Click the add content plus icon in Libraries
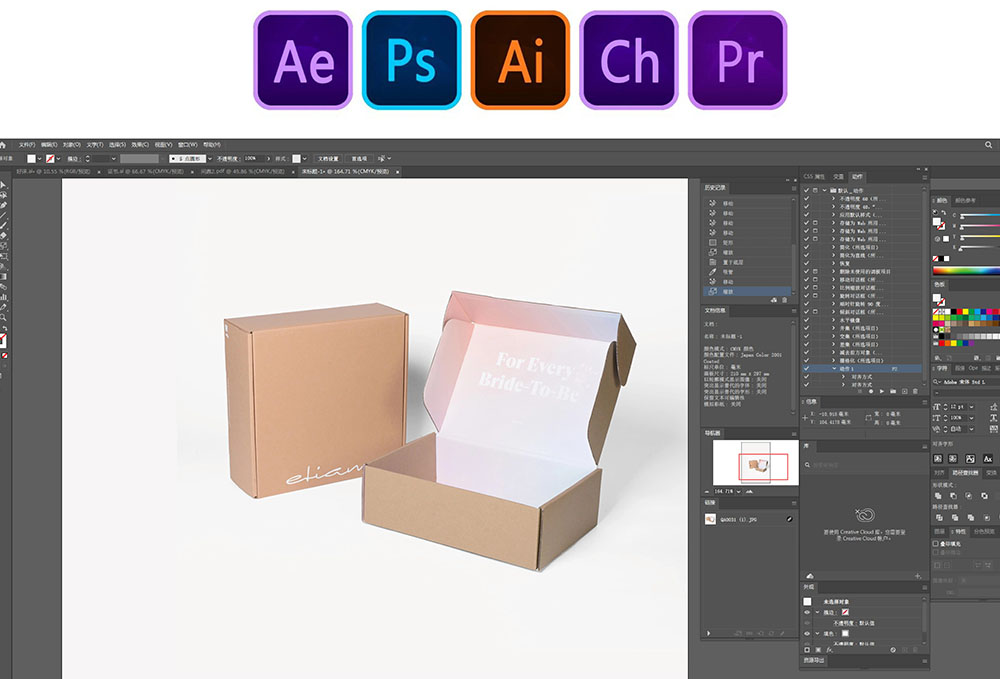The image size is (1000, 679). (x=918, y=576)
